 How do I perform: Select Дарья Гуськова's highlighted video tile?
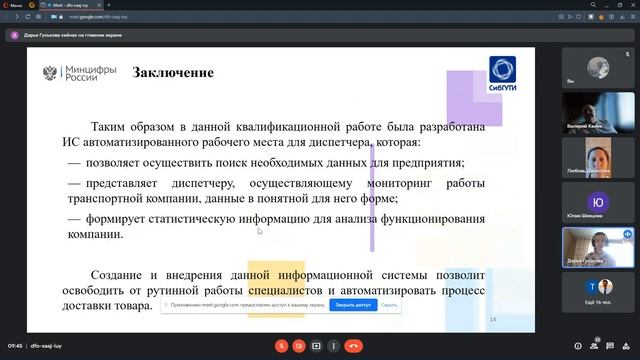598,247
